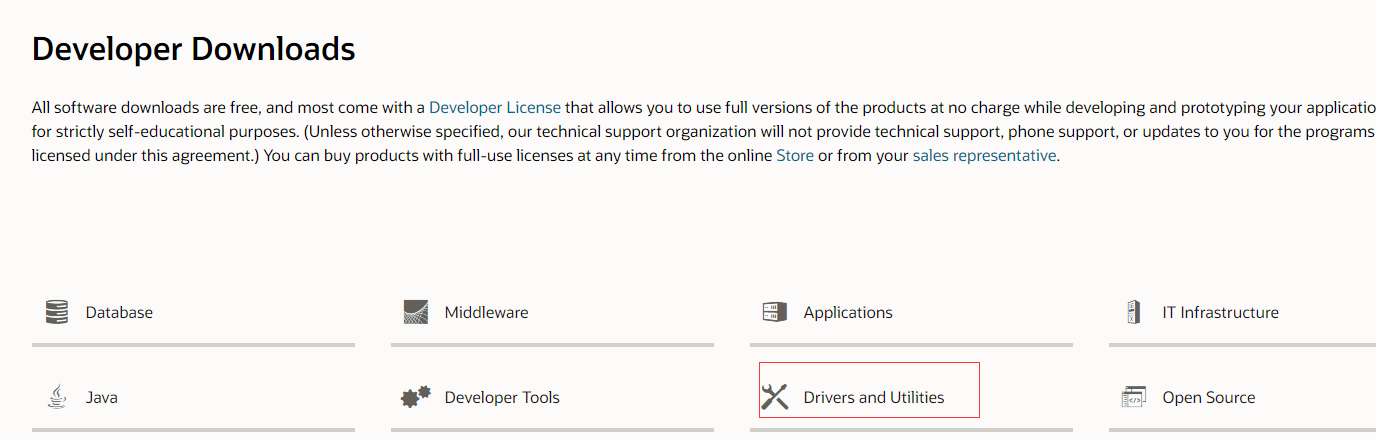Click the Database stack icon
This screenshot has width=1376, height=440.
click(x=57, y=312)
